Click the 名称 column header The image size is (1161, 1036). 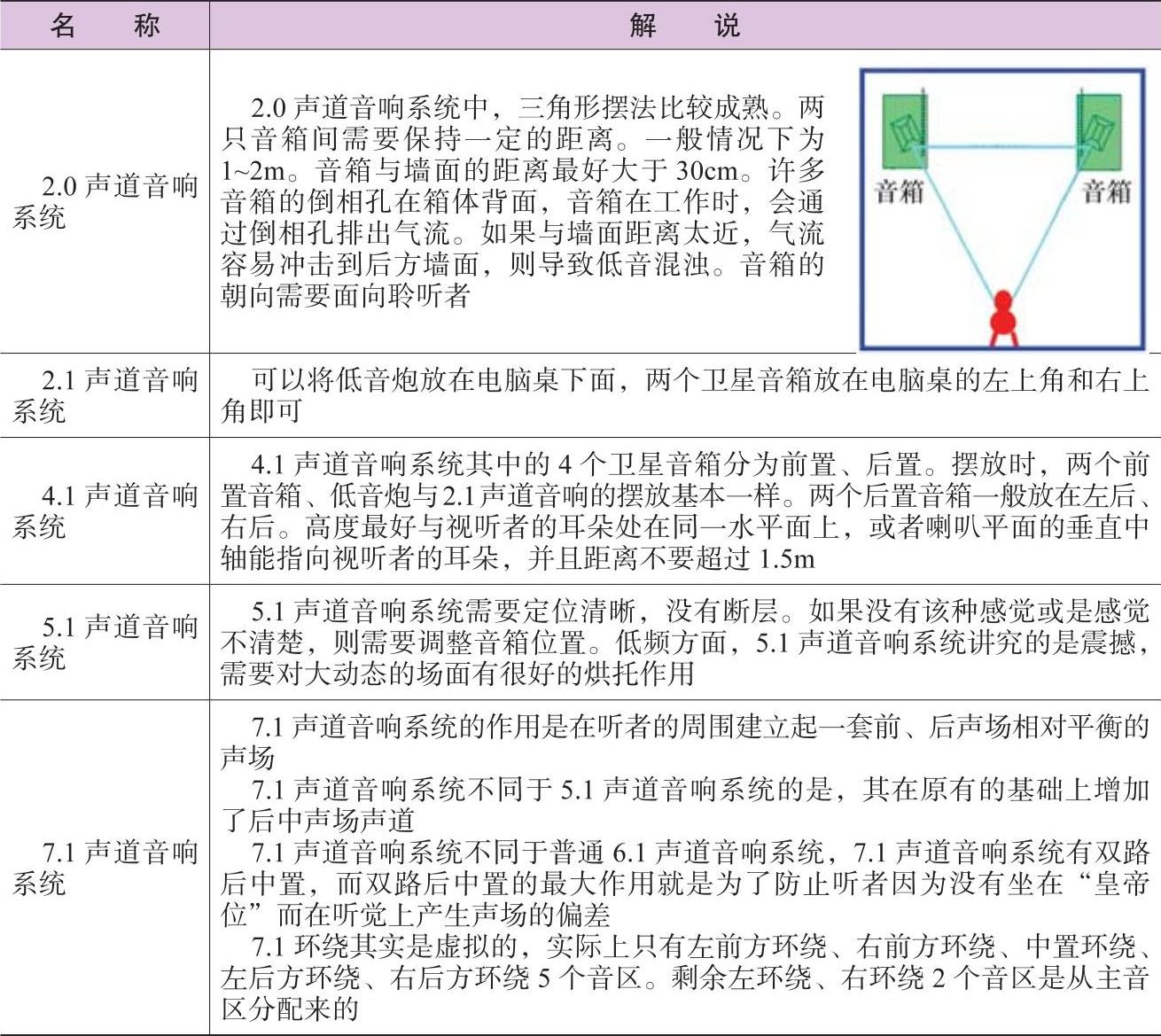click(105, 25)
